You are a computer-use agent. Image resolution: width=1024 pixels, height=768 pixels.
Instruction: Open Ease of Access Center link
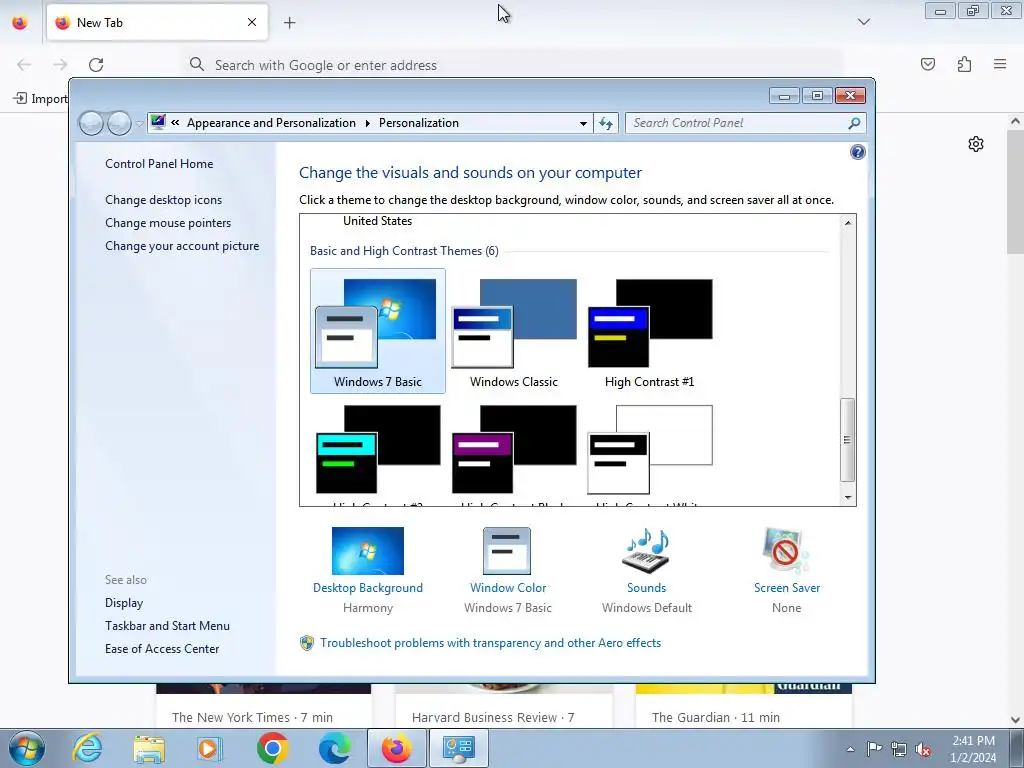162,648
